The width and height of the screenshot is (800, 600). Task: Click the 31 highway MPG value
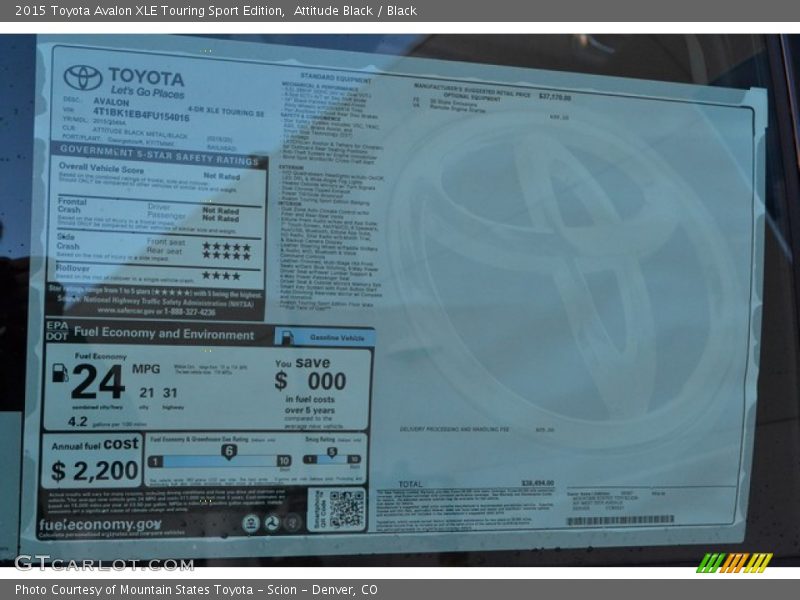pos(170,392)
